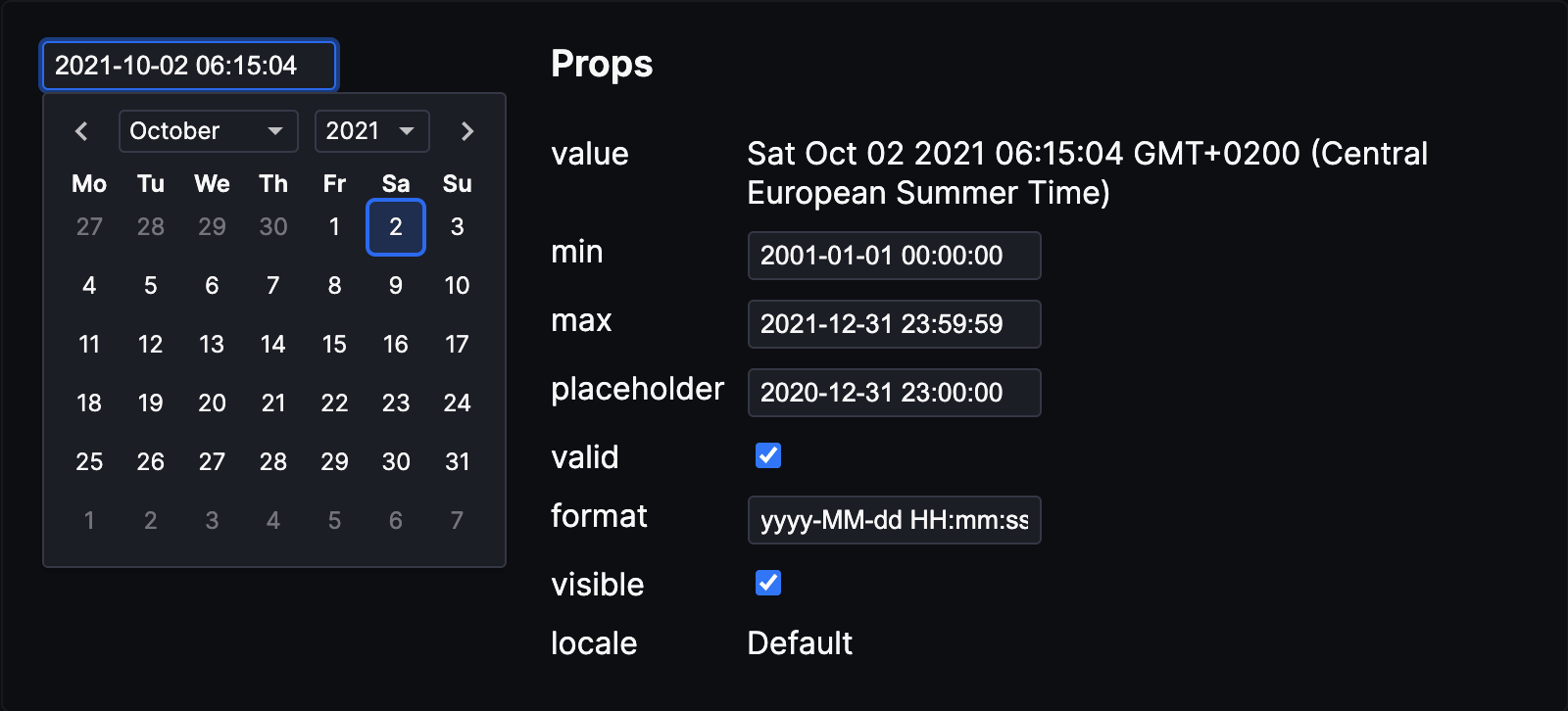
Task: Open the 2021 year dropdown
Action: click(372, 131)
